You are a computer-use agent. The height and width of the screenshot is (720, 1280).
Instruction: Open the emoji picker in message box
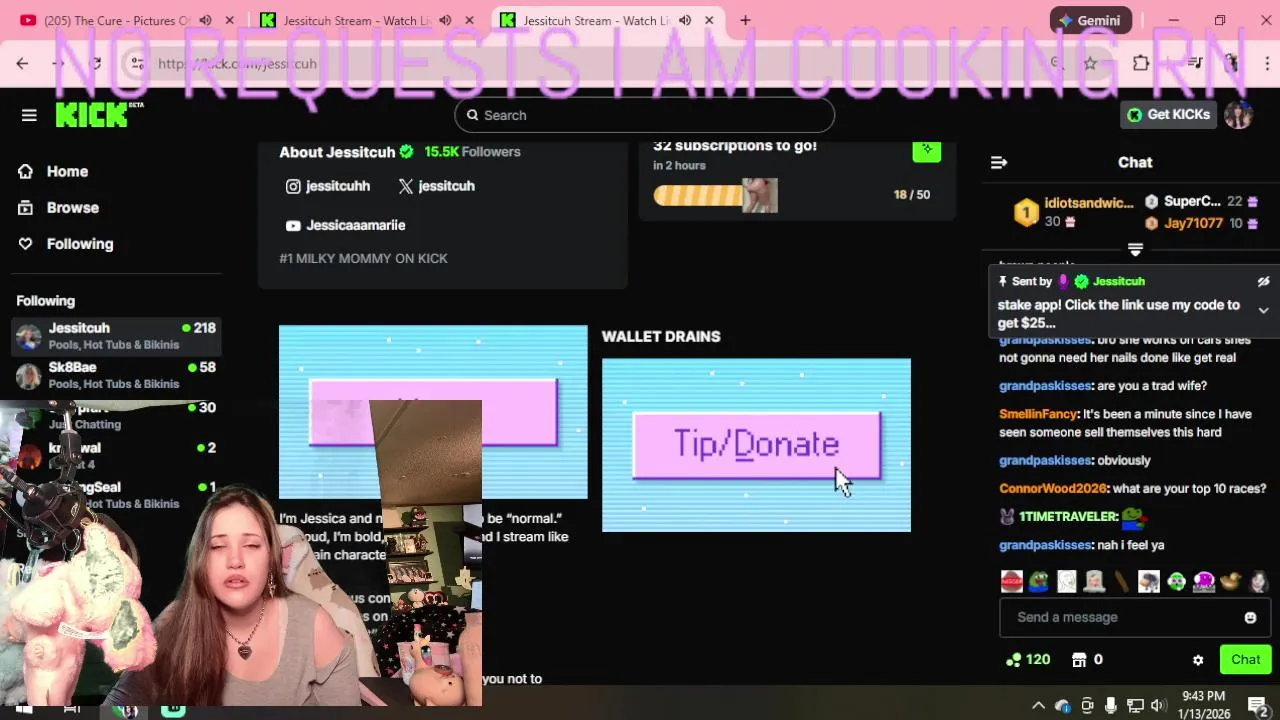click(1250, 617)
